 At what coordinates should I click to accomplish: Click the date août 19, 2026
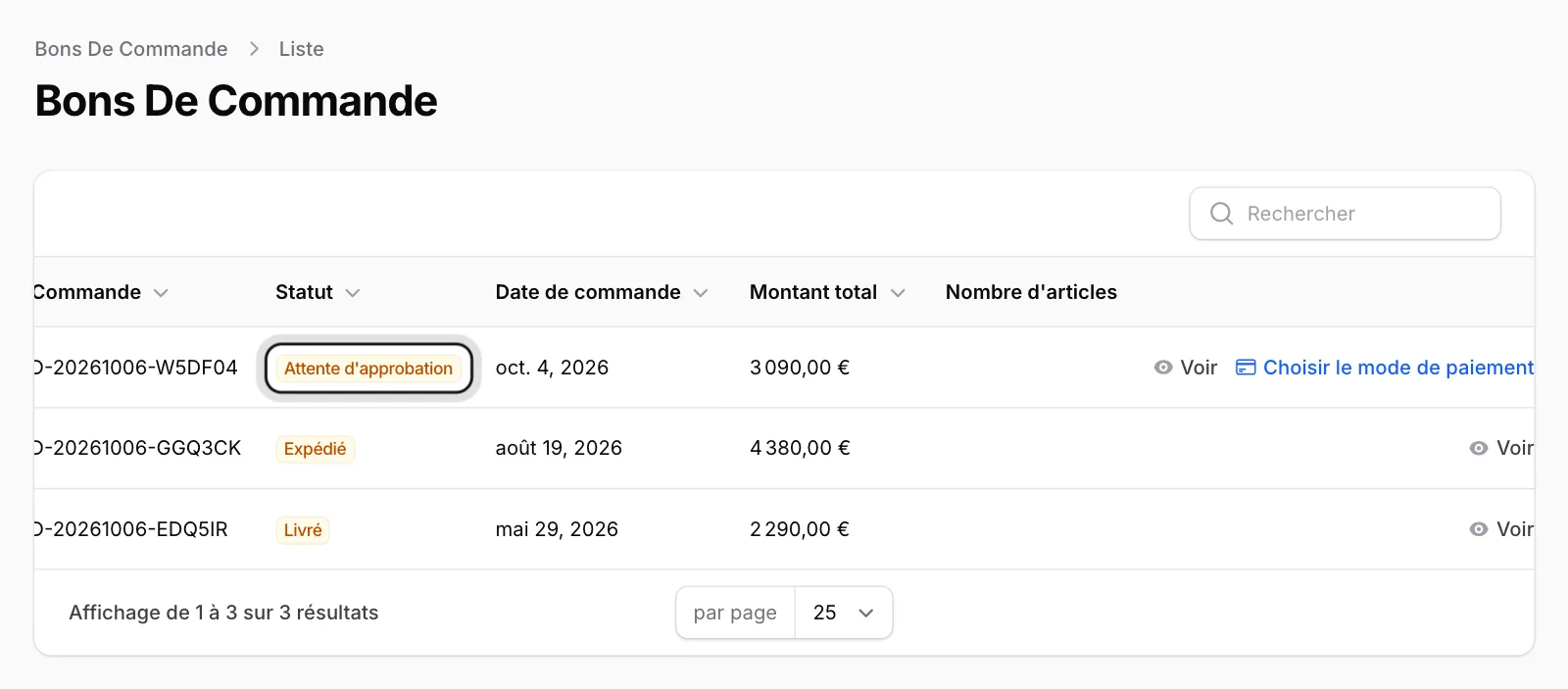[559, 448]
